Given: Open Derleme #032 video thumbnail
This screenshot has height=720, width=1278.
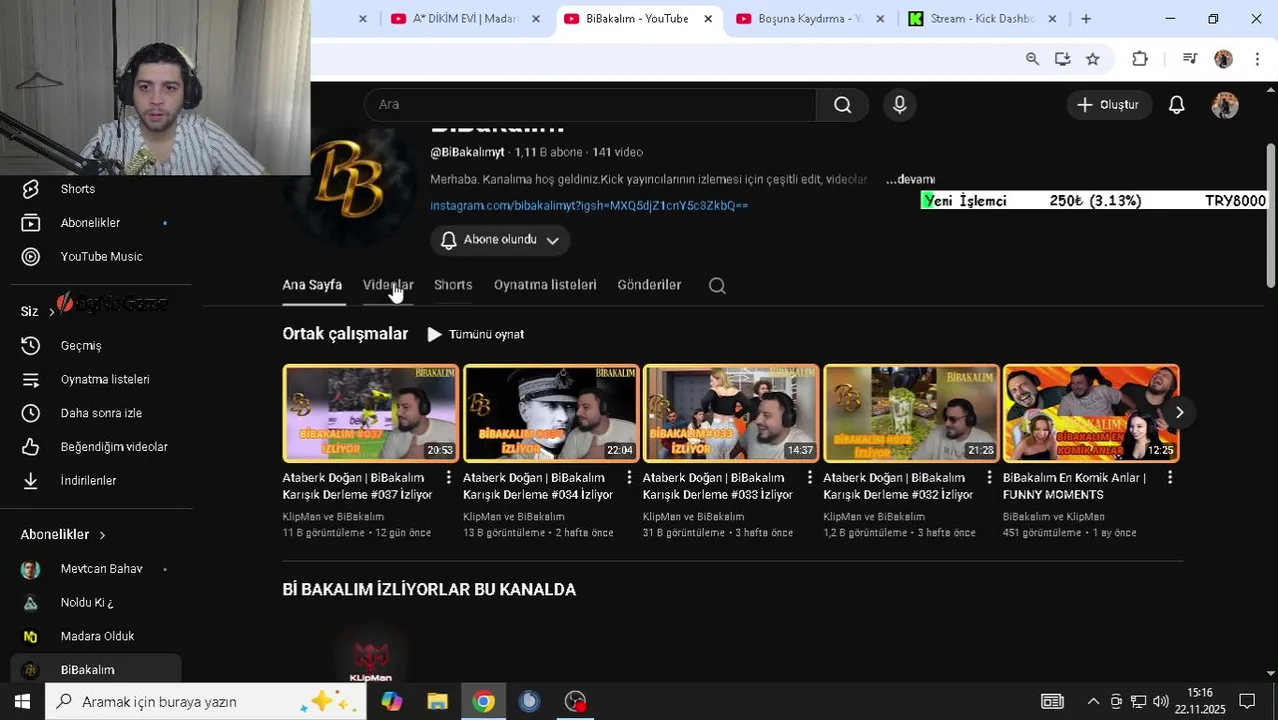Looking at the screenshot, I should 911,413.
